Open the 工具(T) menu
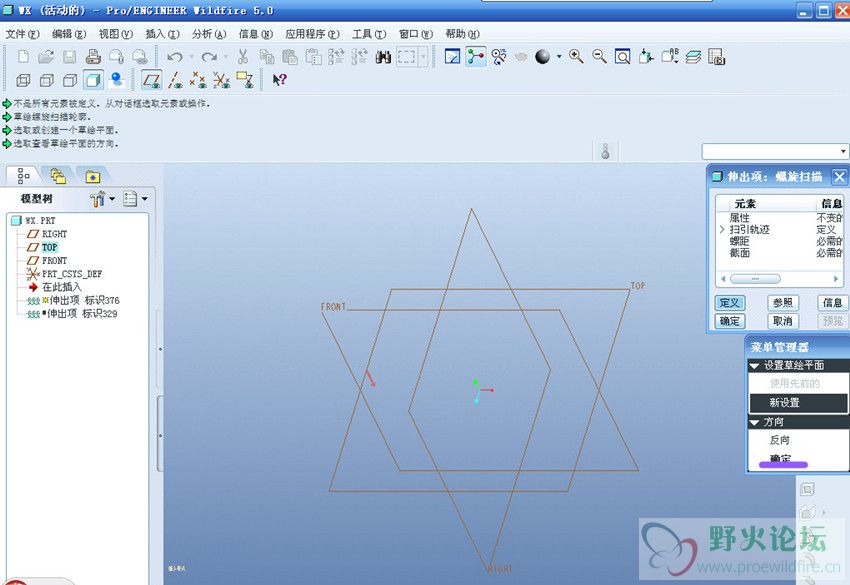The height and width of the screenshot is (585, 850). point(369,34)
